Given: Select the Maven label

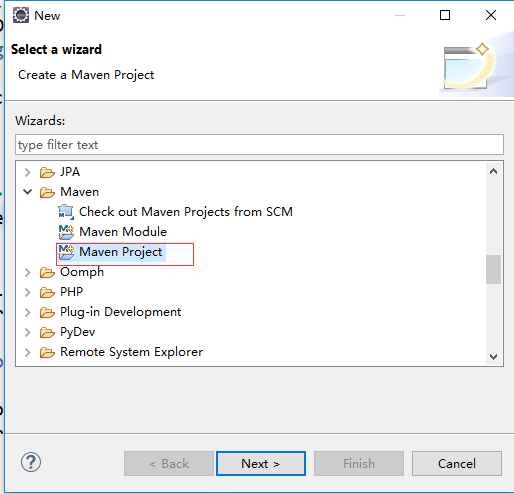Looking at the screenshot, I should pos(79,192).
